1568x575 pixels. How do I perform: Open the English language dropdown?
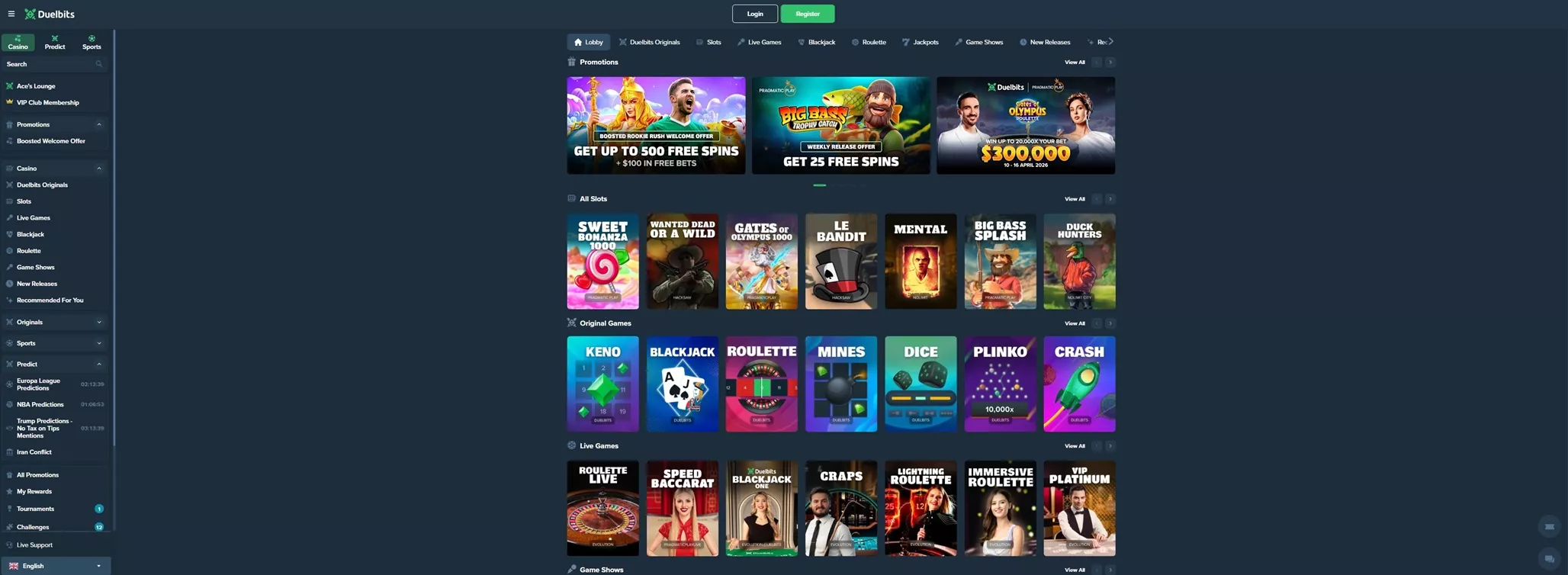click(56, 566)
